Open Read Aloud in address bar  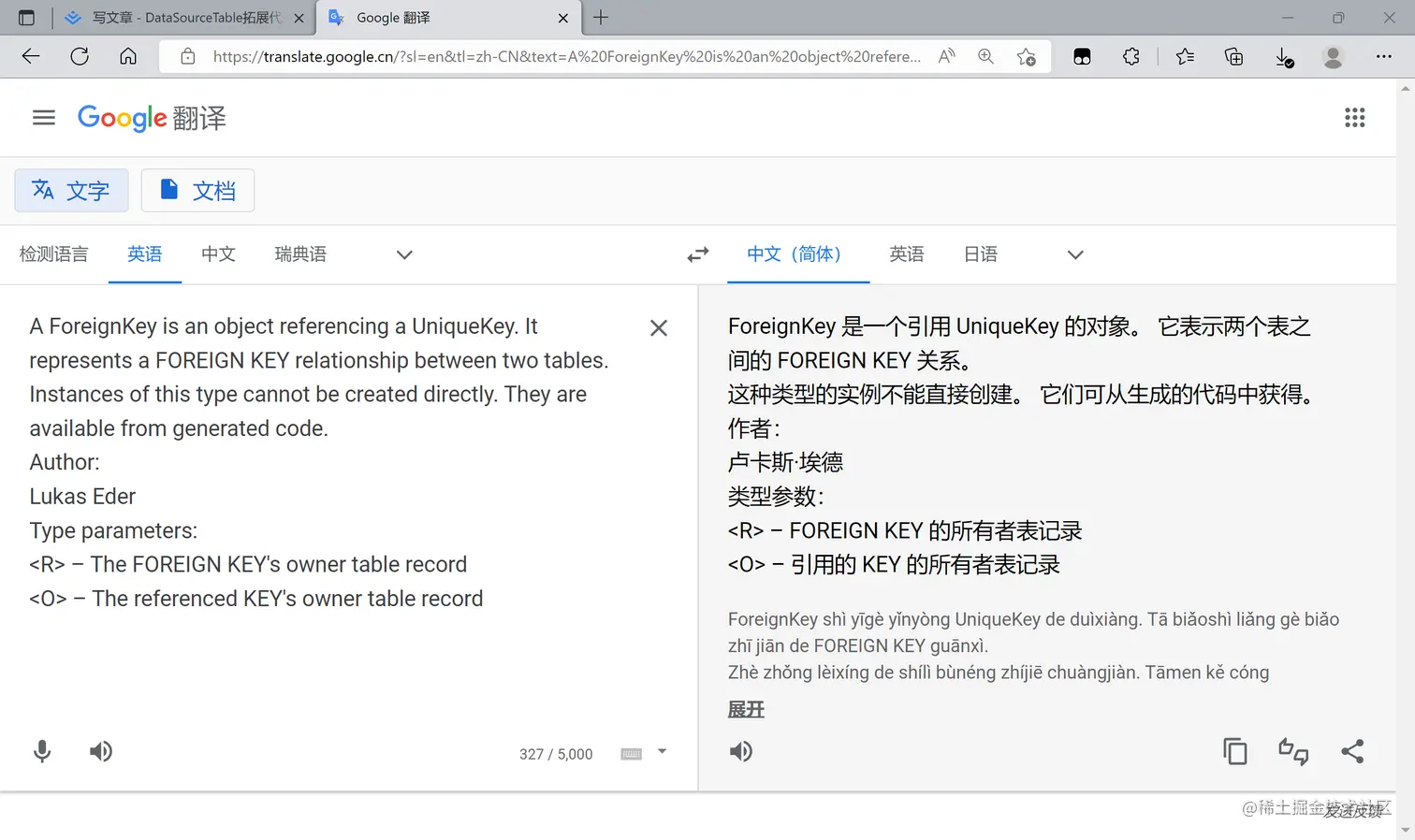[x=947, y=56]
